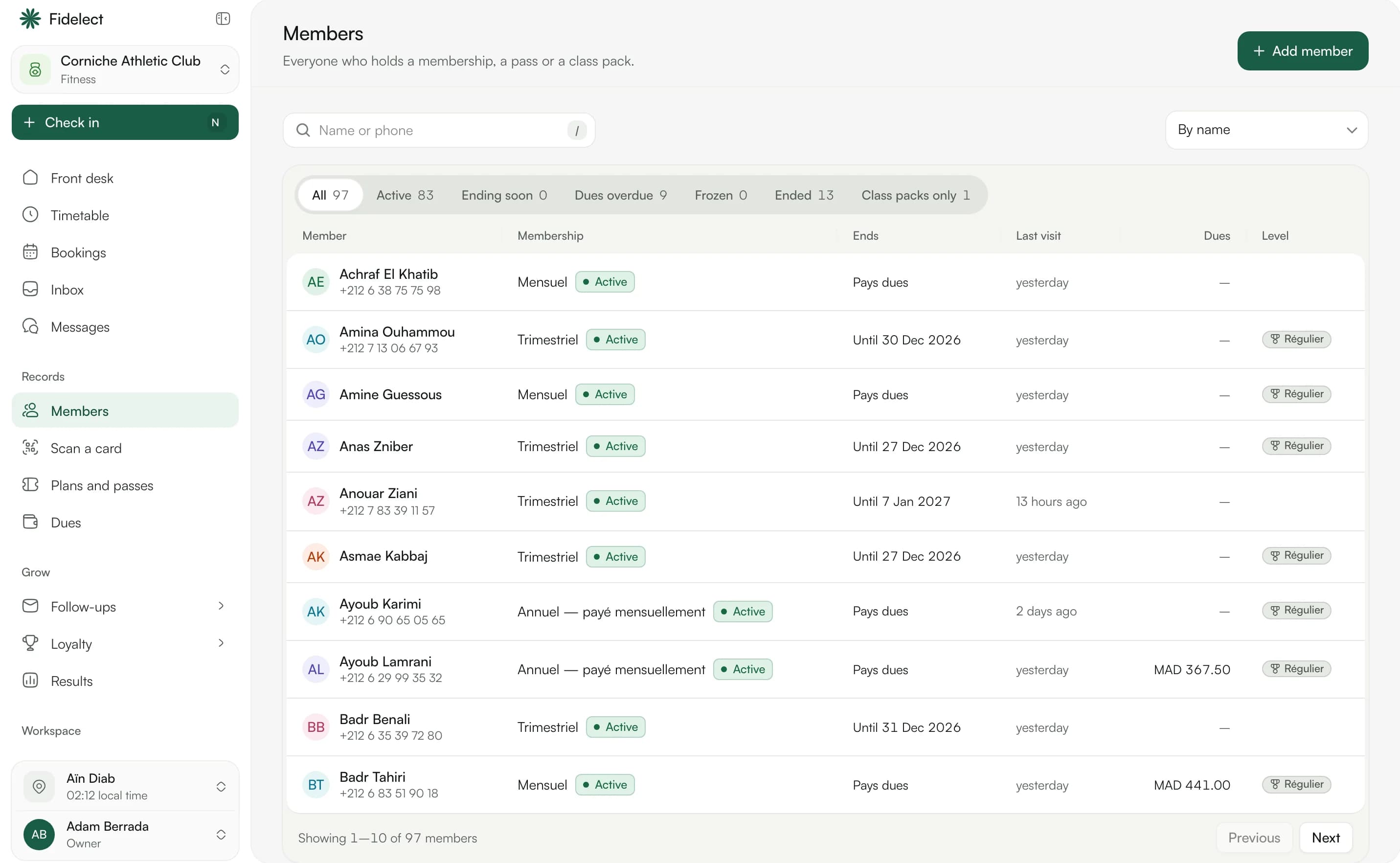This screenshot has height=863, width=1400.
Task: Click the Previous page button
Action: point(1254,838)
